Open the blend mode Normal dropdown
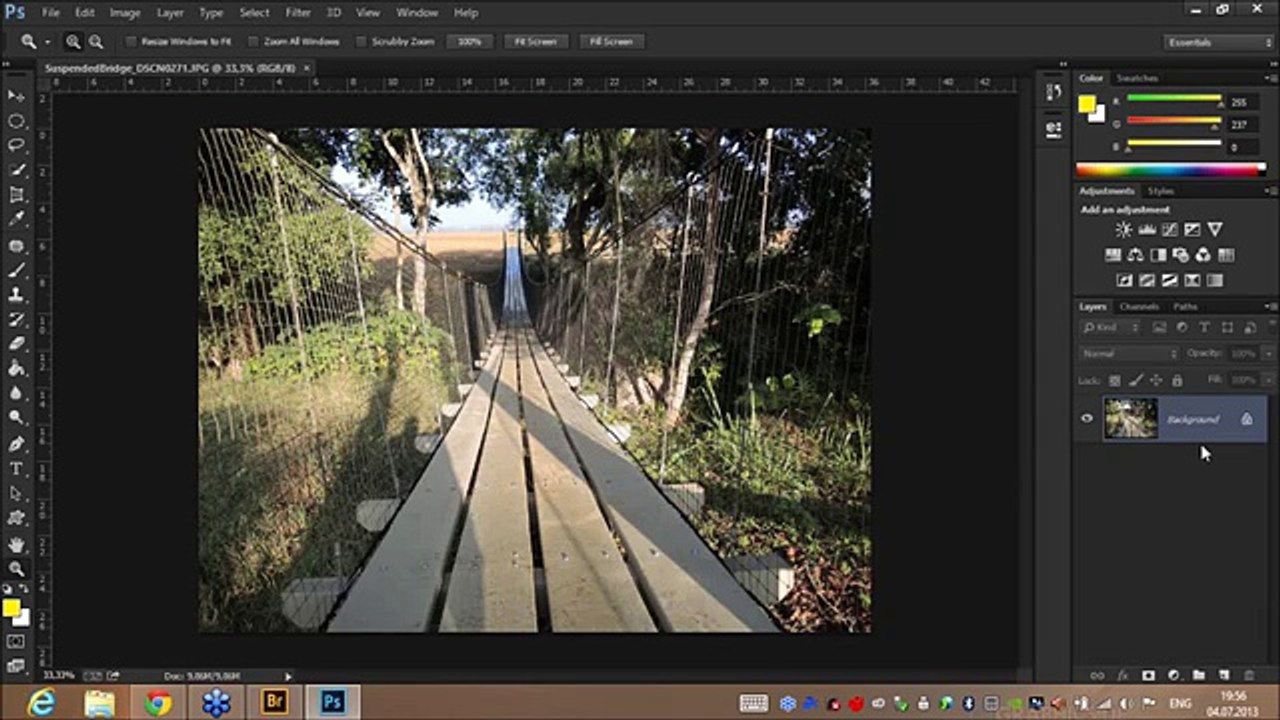 click(x=1130, y=354)
